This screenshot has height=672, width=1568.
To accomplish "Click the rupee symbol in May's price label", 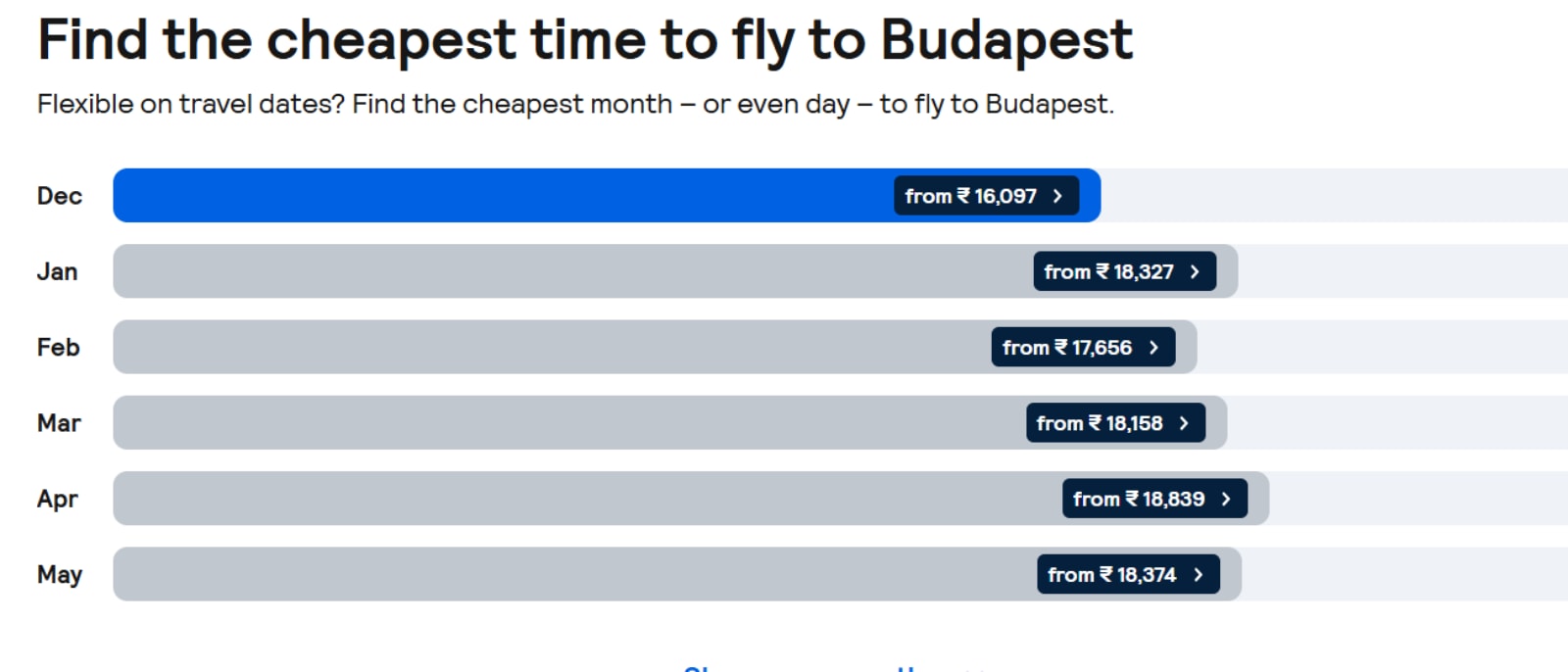I will point(1104,574).
